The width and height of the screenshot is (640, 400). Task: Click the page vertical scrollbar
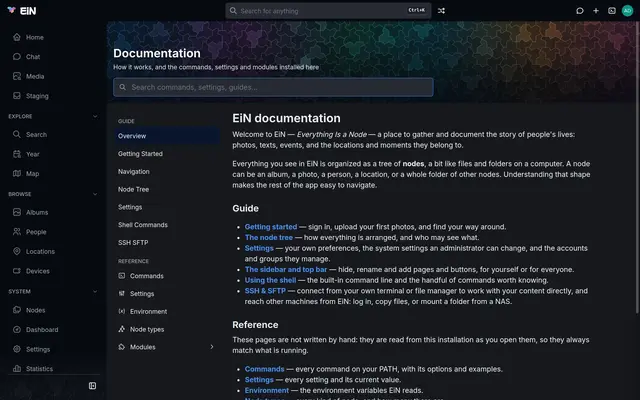click(x=637, y=167)
